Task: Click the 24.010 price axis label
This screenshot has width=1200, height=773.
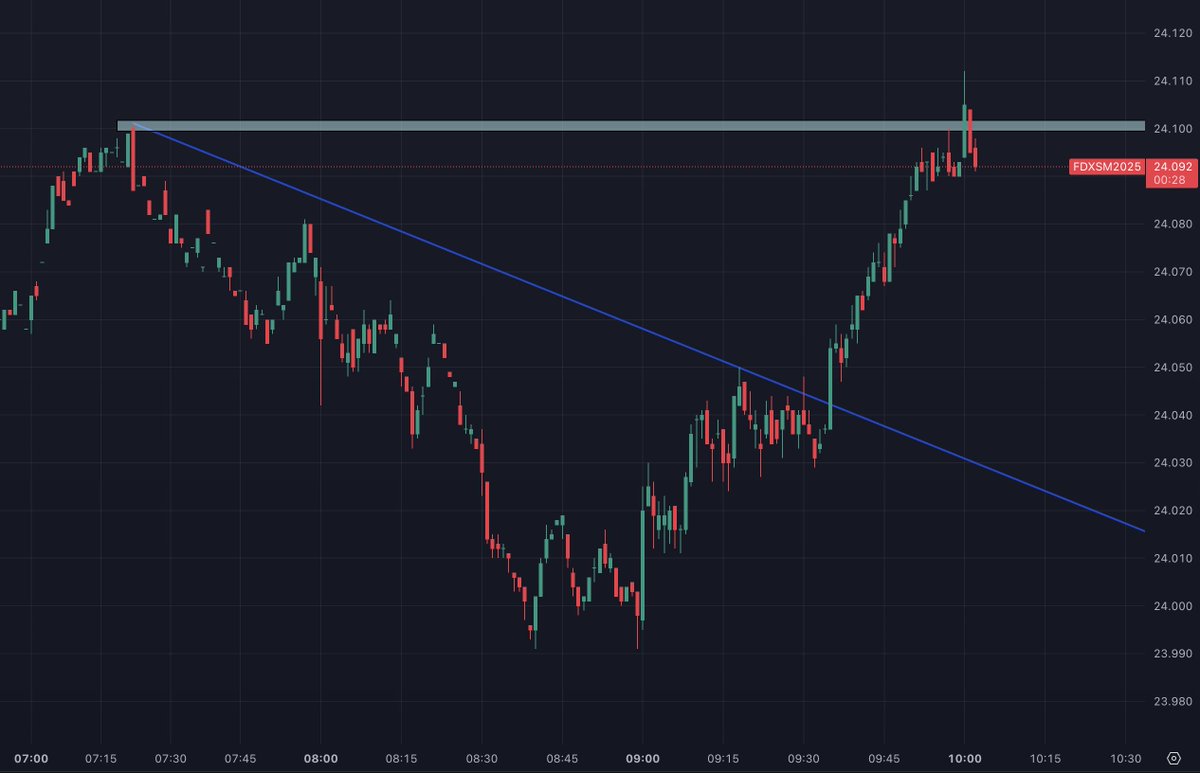Action: click(x=1172, y=559)
